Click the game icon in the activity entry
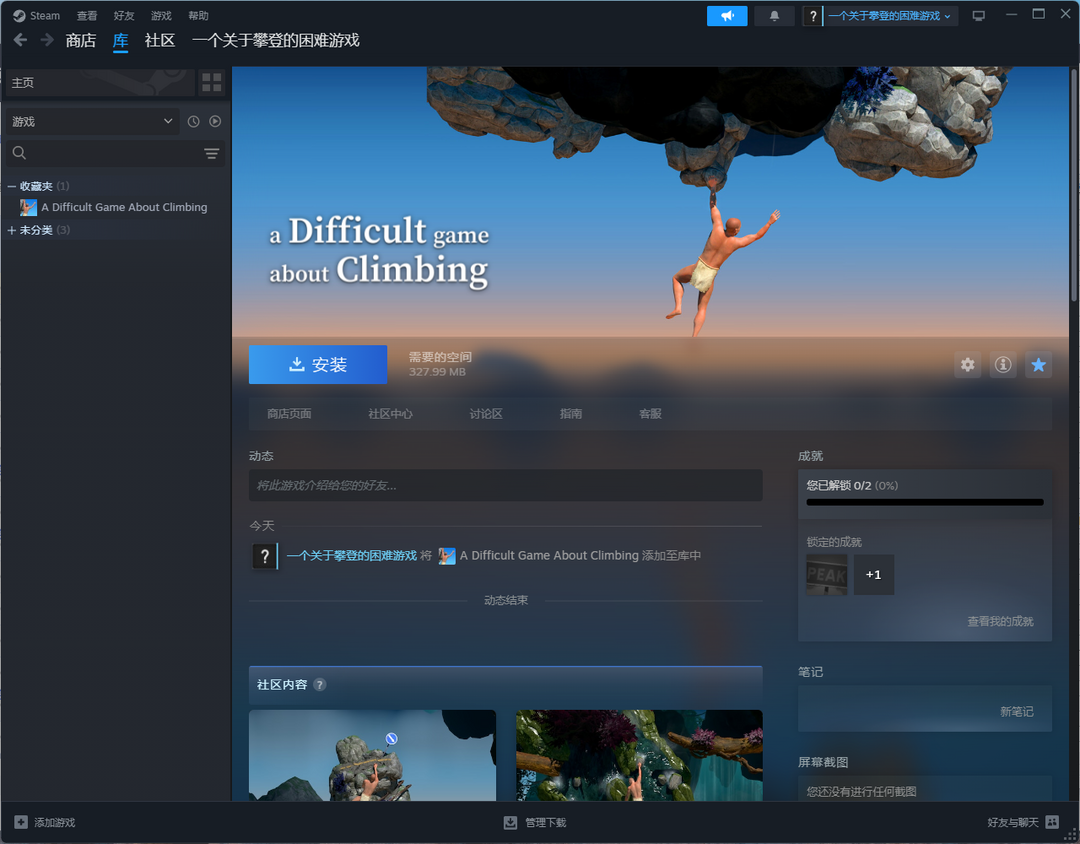This screenshot has width=1080, height=844. tap(446, 555)
